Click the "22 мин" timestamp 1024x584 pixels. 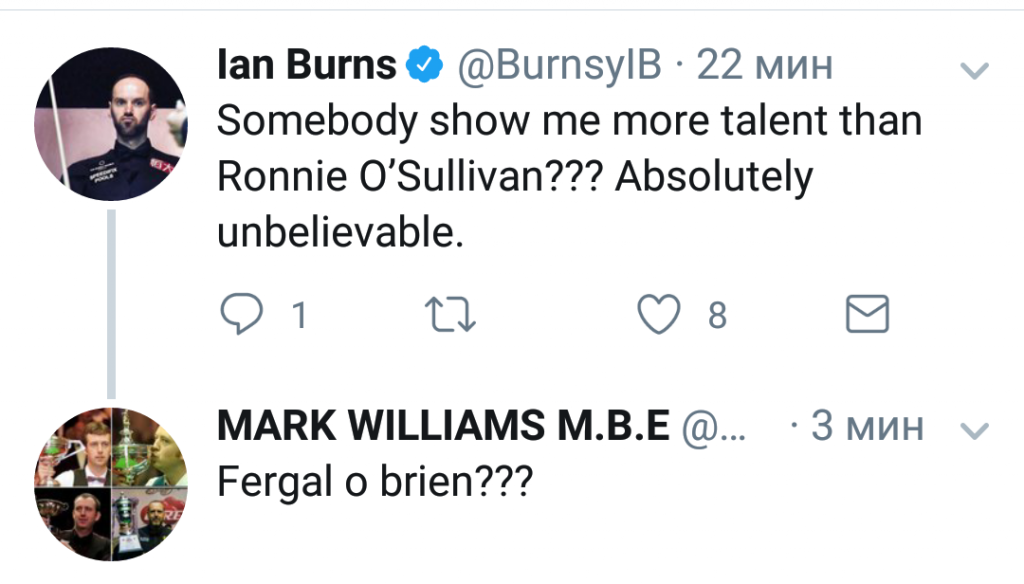(x=764, y=66)
